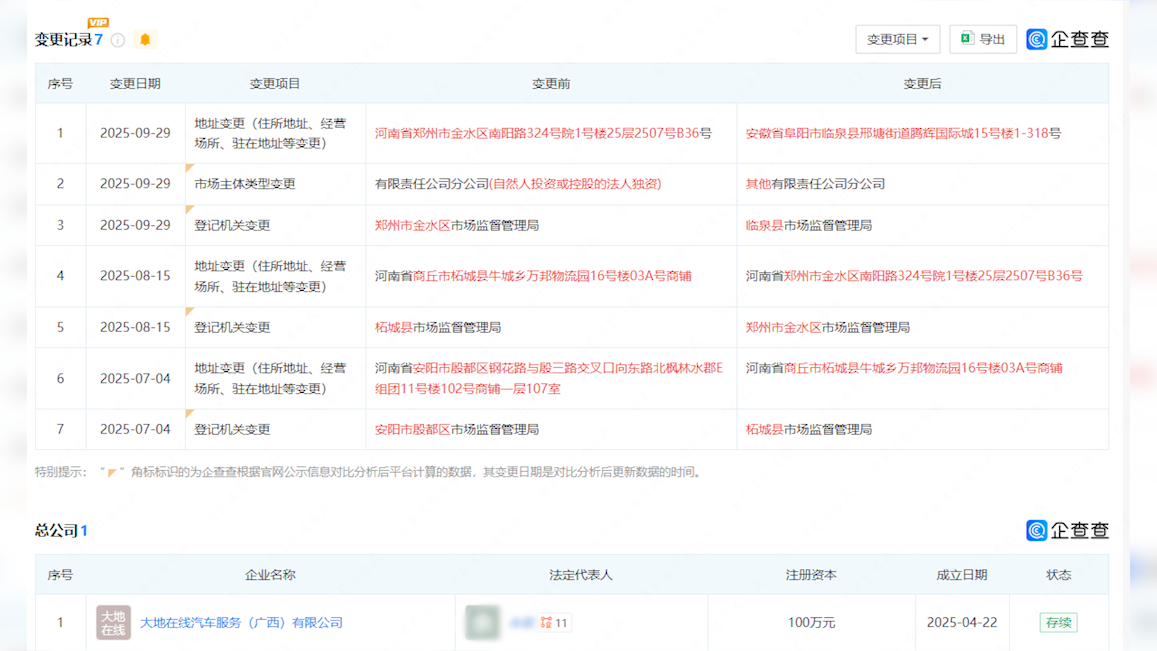Click the 企查查 logo near 变更记录
Image resolution: width=1157 pixels, height=651 pixels.
point(1067,39)
